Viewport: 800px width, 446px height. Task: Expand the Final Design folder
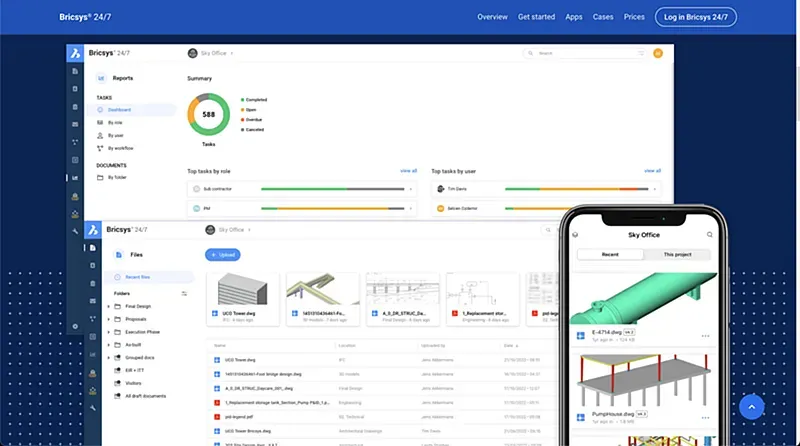(x=108, y=306)
